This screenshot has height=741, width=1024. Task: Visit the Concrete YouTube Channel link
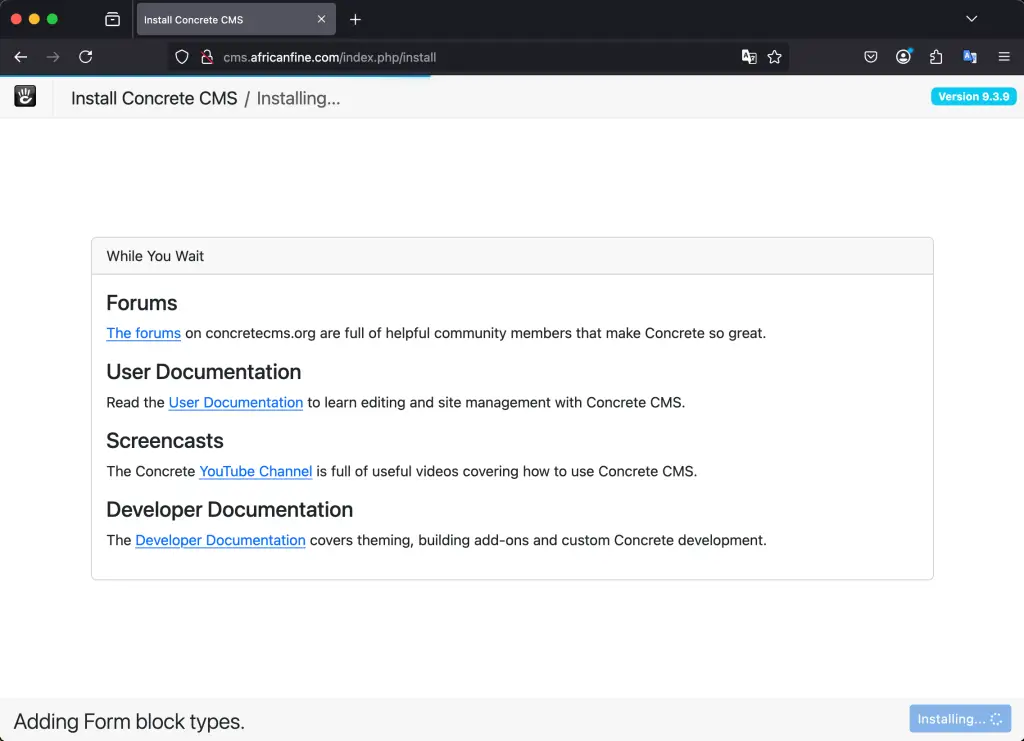pyautogui.click(x=256, y=471)
